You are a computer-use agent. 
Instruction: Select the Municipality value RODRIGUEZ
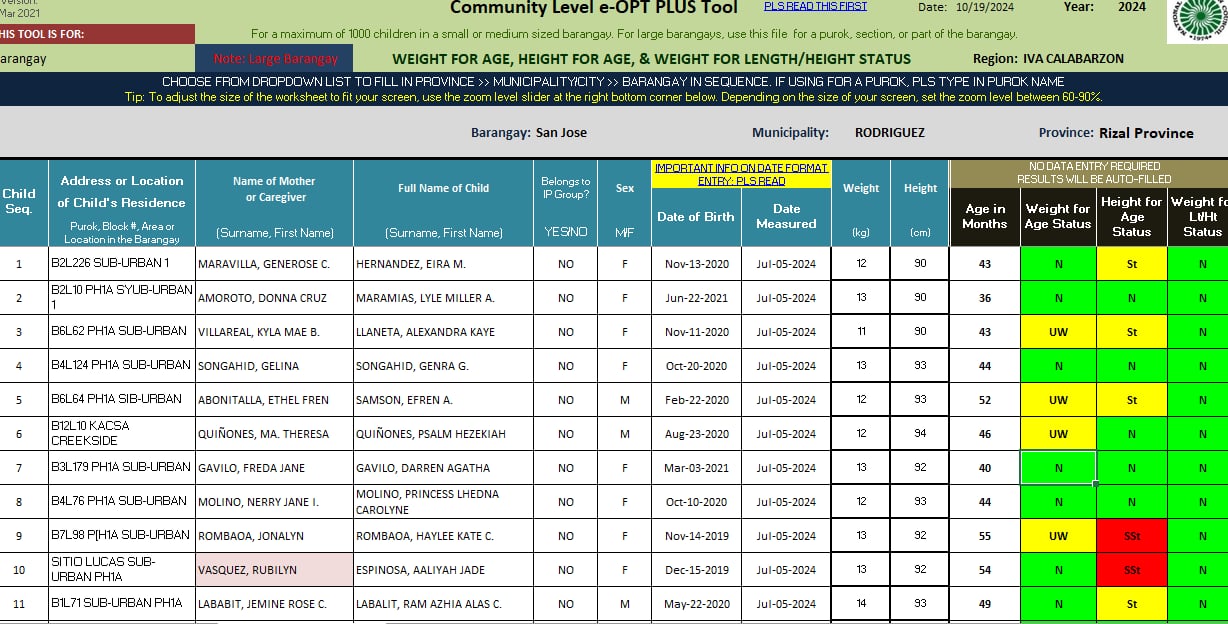tap(889, 132)
